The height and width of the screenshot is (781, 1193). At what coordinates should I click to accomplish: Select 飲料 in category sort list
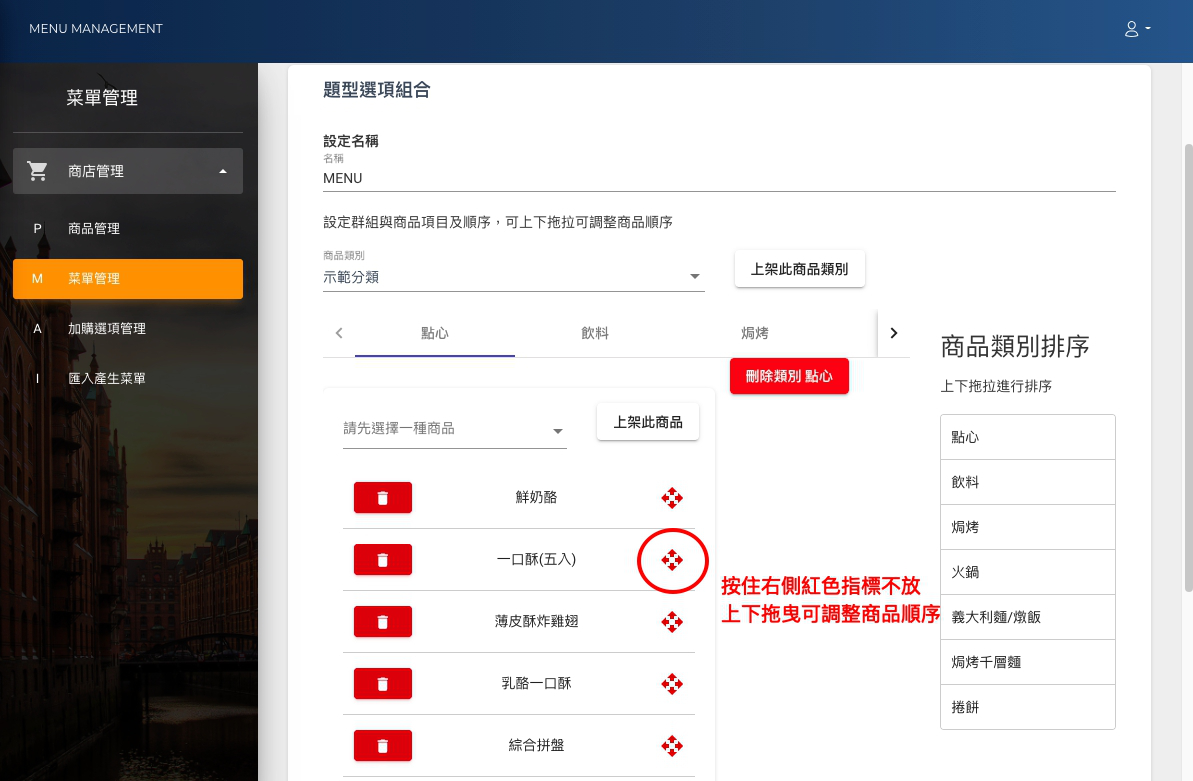click(x=1028, y=482)
